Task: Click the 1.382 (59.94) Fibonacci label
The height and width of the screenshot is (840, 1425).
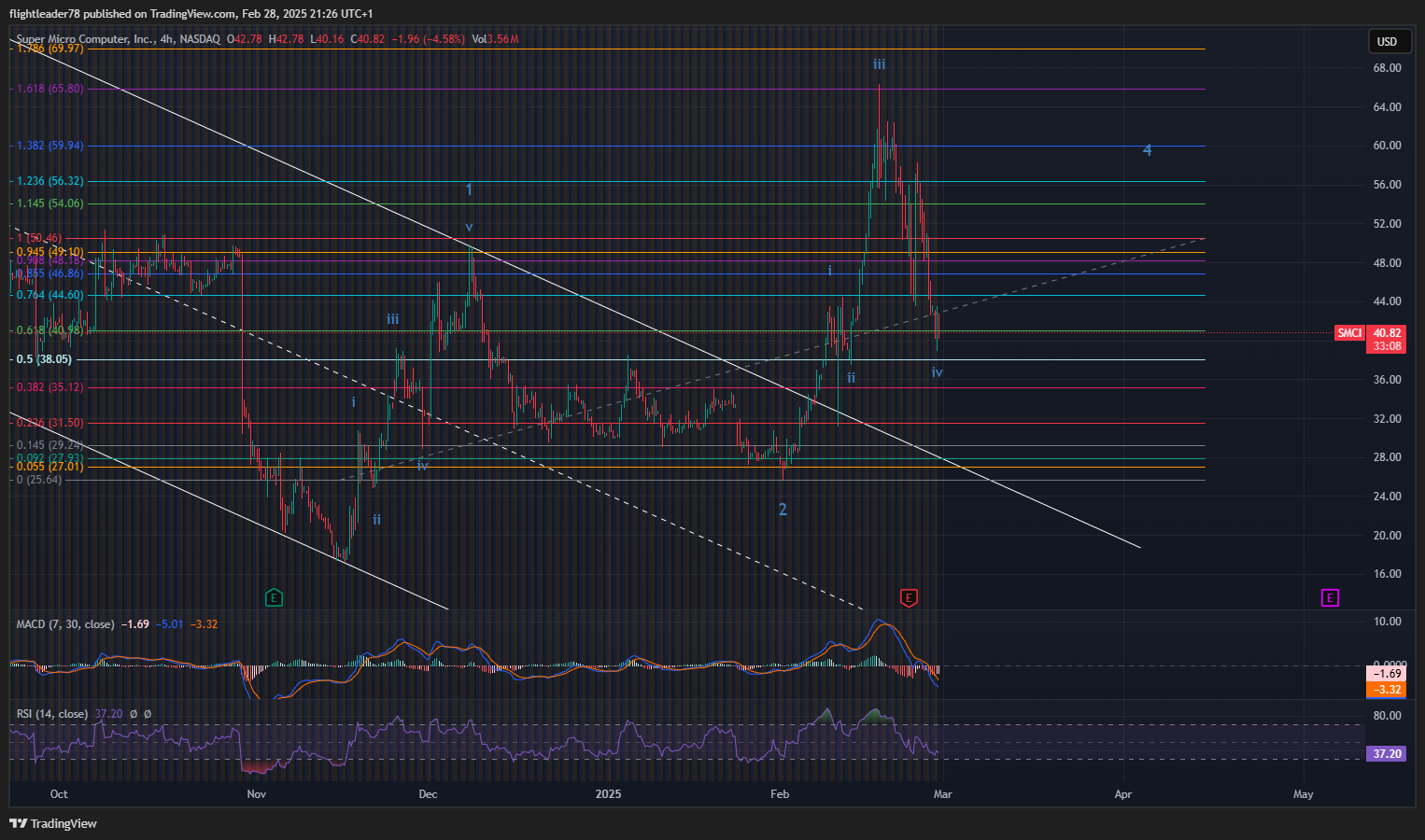Action: [50, 146]
